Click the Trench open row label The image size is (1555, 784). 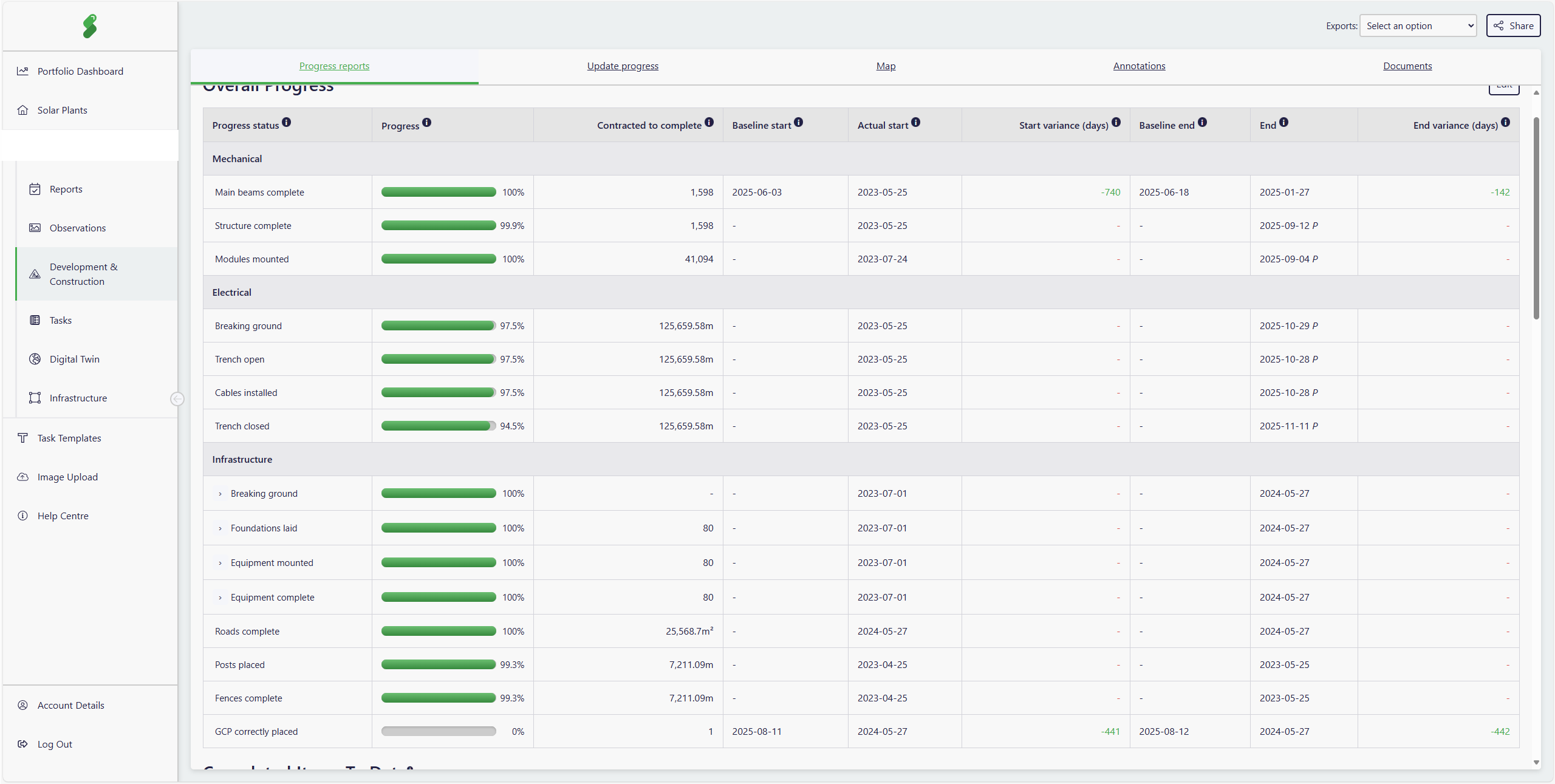[239, 359]
